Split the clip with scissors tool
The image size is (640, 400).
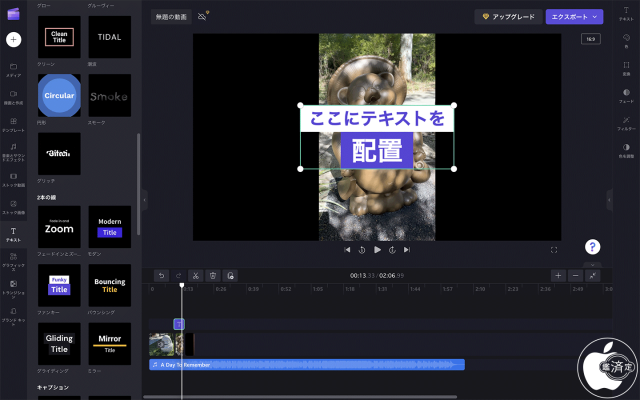point(196,276)
